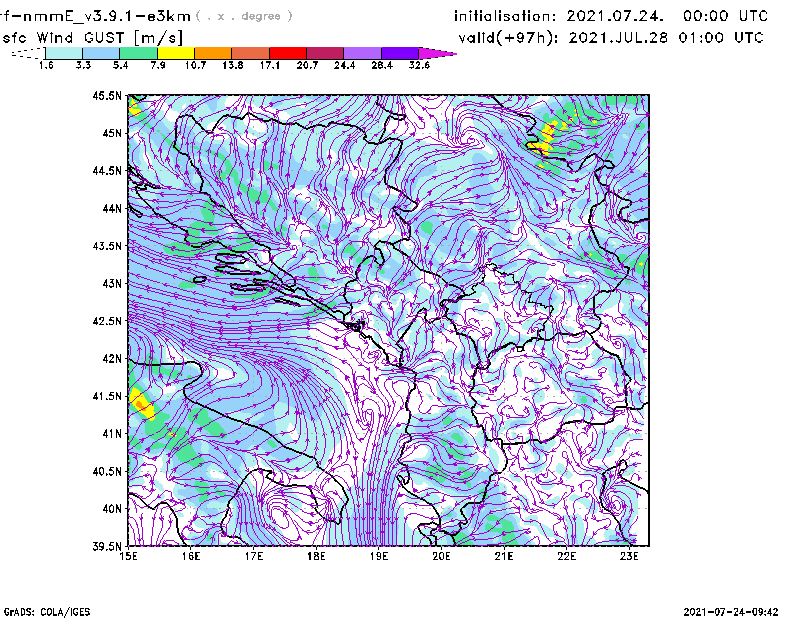Click the '43.5N' latitude label
This screenshot has height=618, width=800.
pyautogui.click(x=107, y=245)
